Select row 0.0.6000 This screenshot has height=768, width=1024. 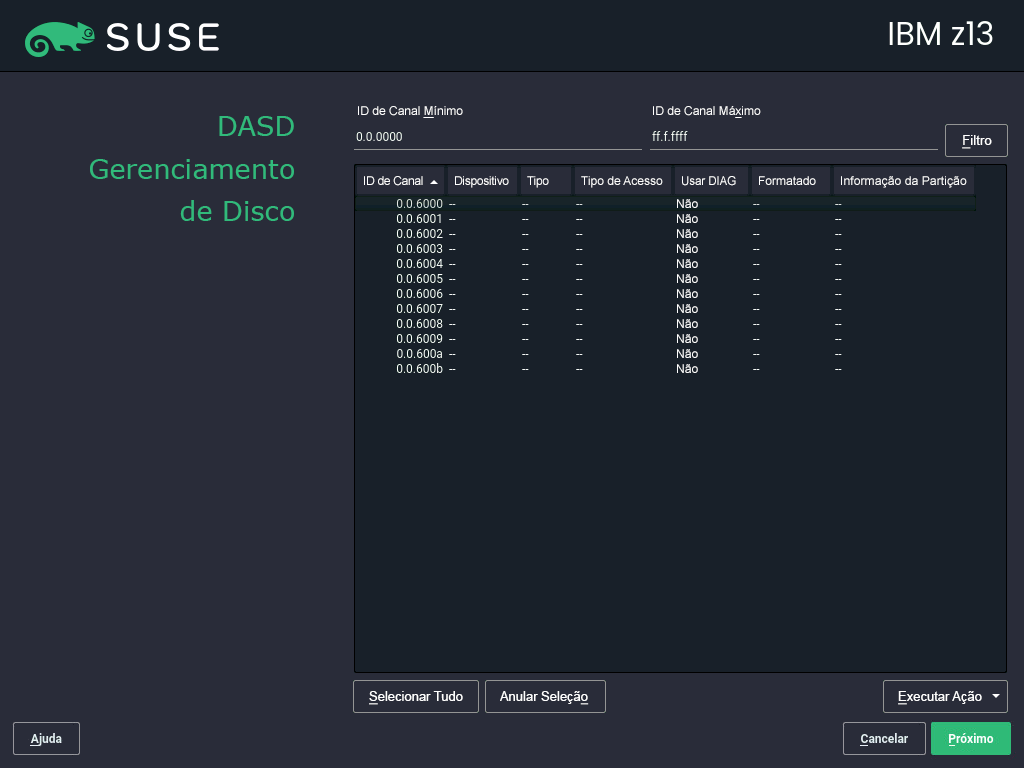(x=665, y=204)
